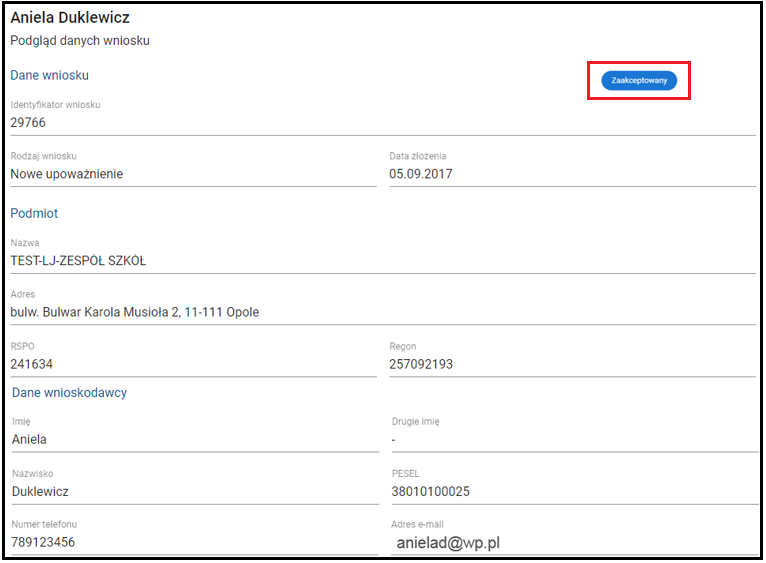The image size is (766, 563).
Task: Click the Dane wnioskodawcy section heading
Action: click(69, 393)
